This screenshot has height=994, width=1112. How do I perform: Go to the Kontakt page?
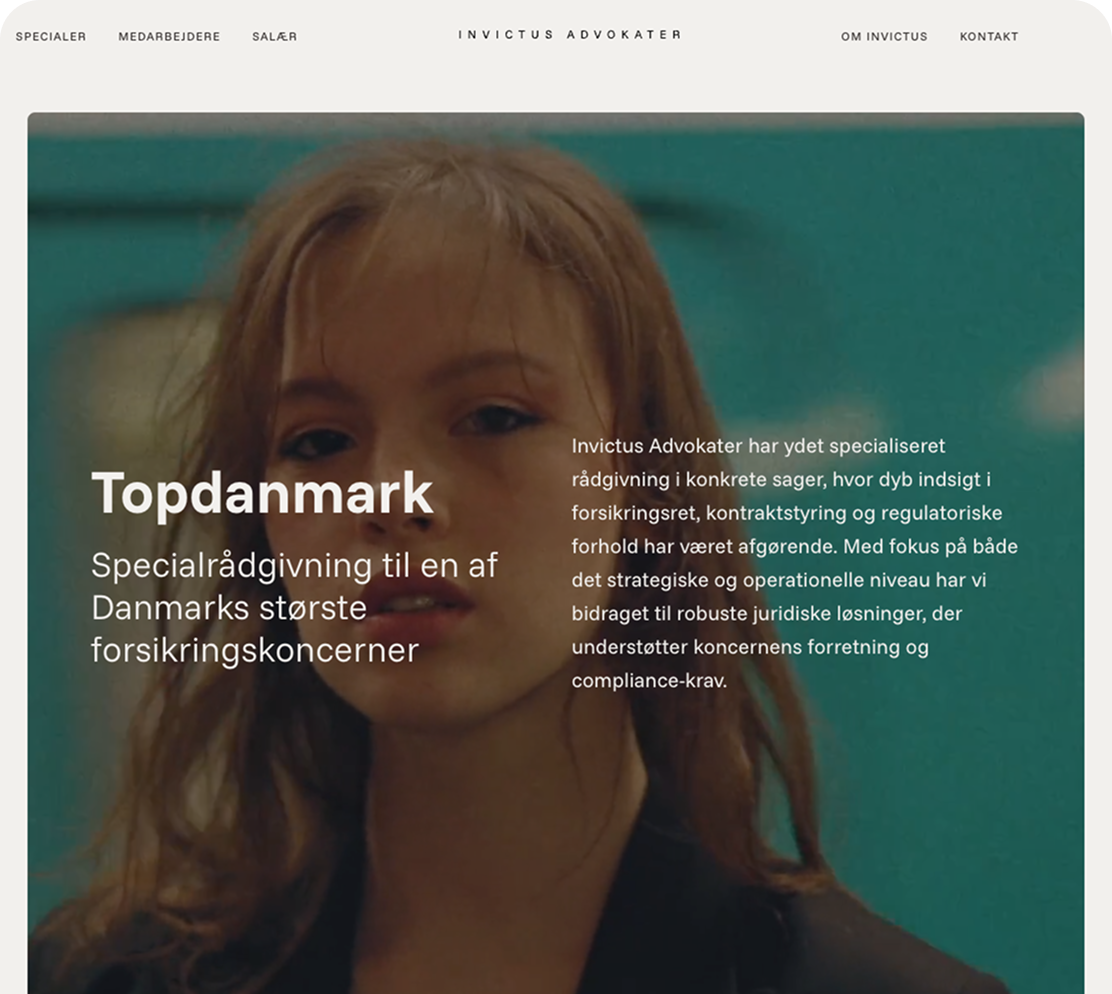click(989, 36)
